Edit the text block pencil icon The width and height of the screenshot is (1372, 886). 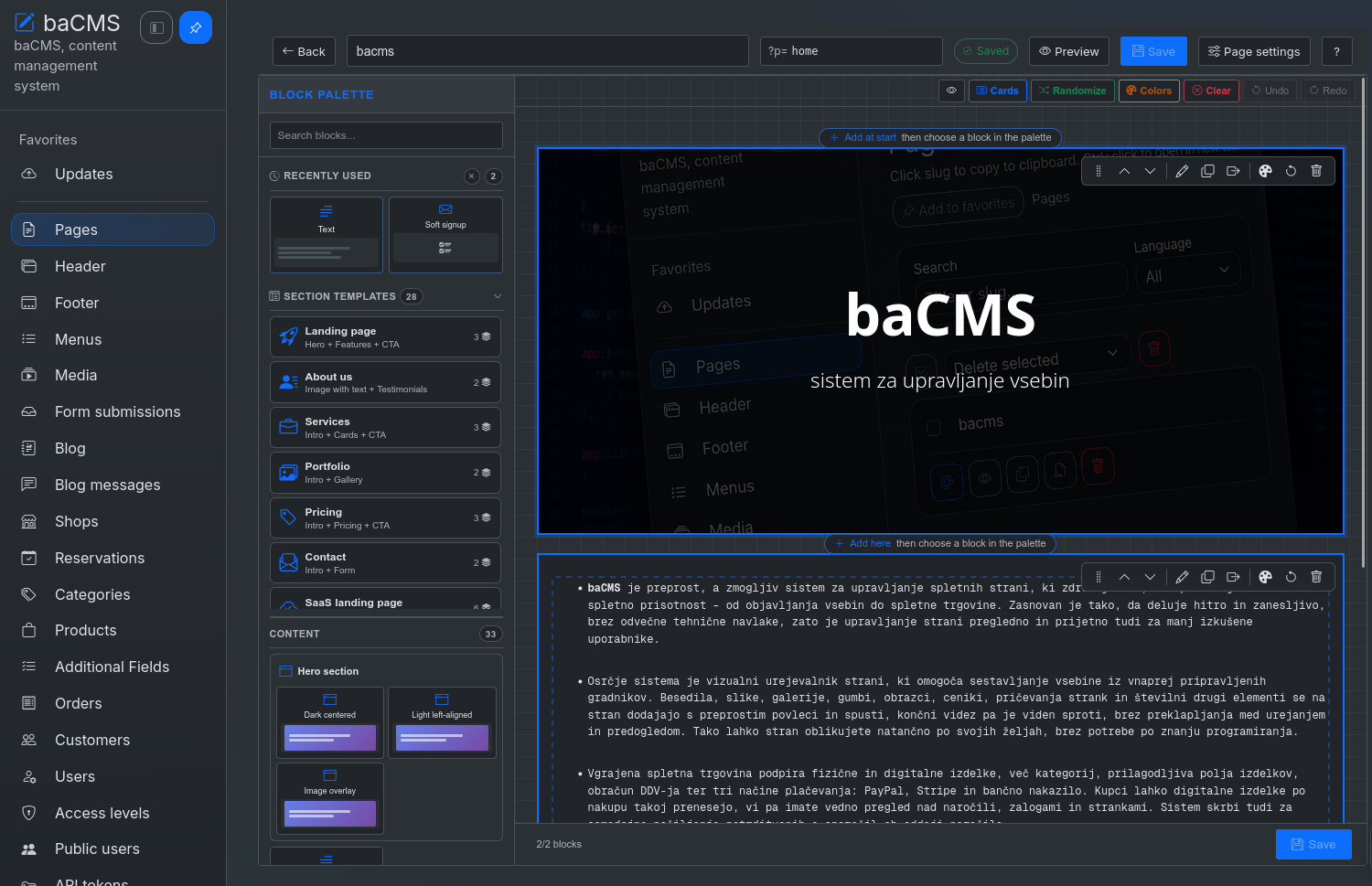click(x=1182, y=577)
